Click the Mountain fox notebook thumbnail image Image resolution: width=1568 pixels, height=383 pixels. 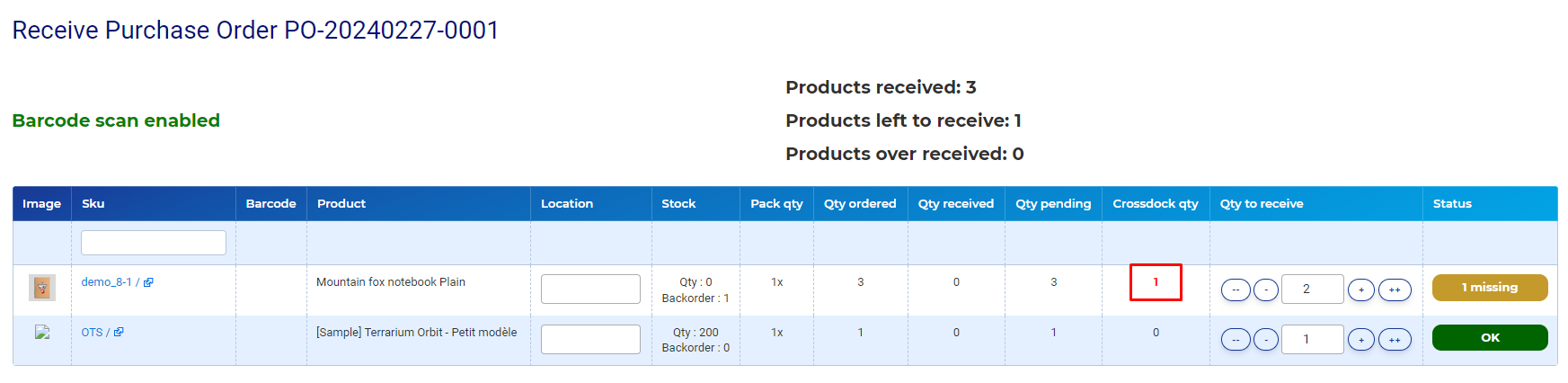coord(42,288)
